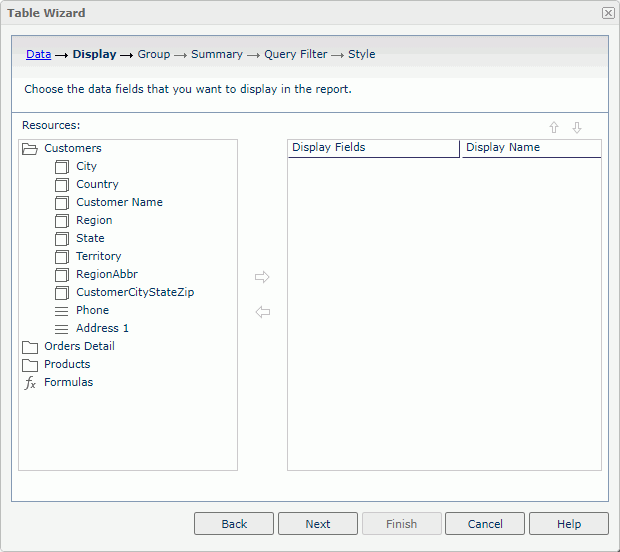
Task: Click the move up arrow icon
Action: (x=554, y=127)
